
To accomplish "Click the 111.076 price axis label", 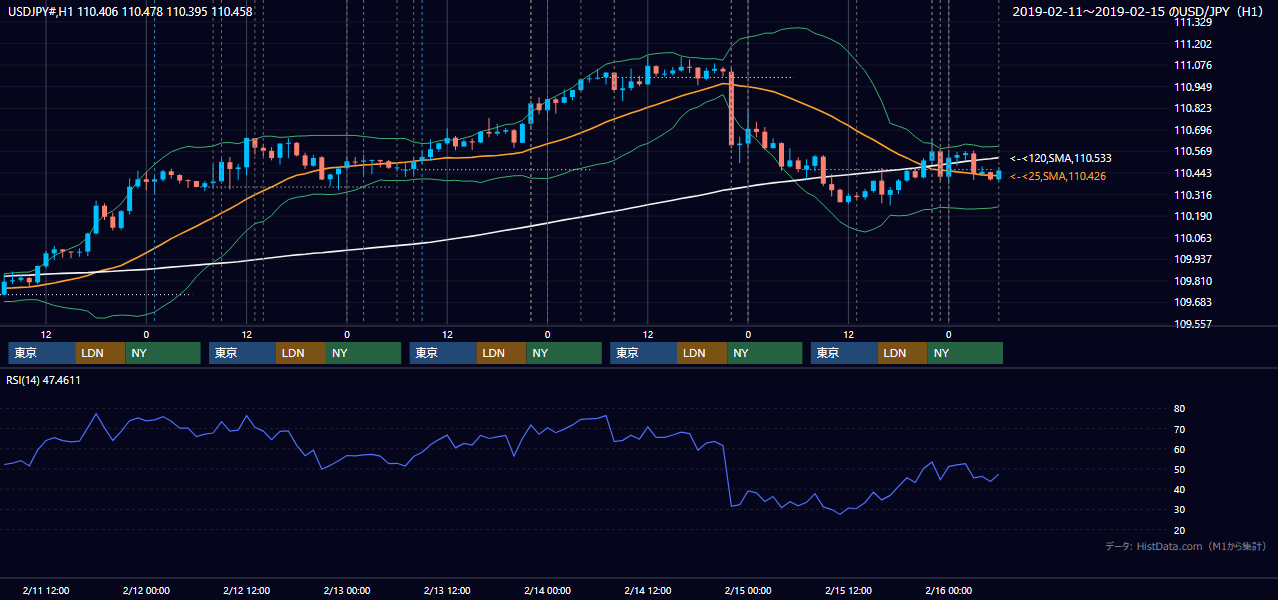I will coord(1192,66).
